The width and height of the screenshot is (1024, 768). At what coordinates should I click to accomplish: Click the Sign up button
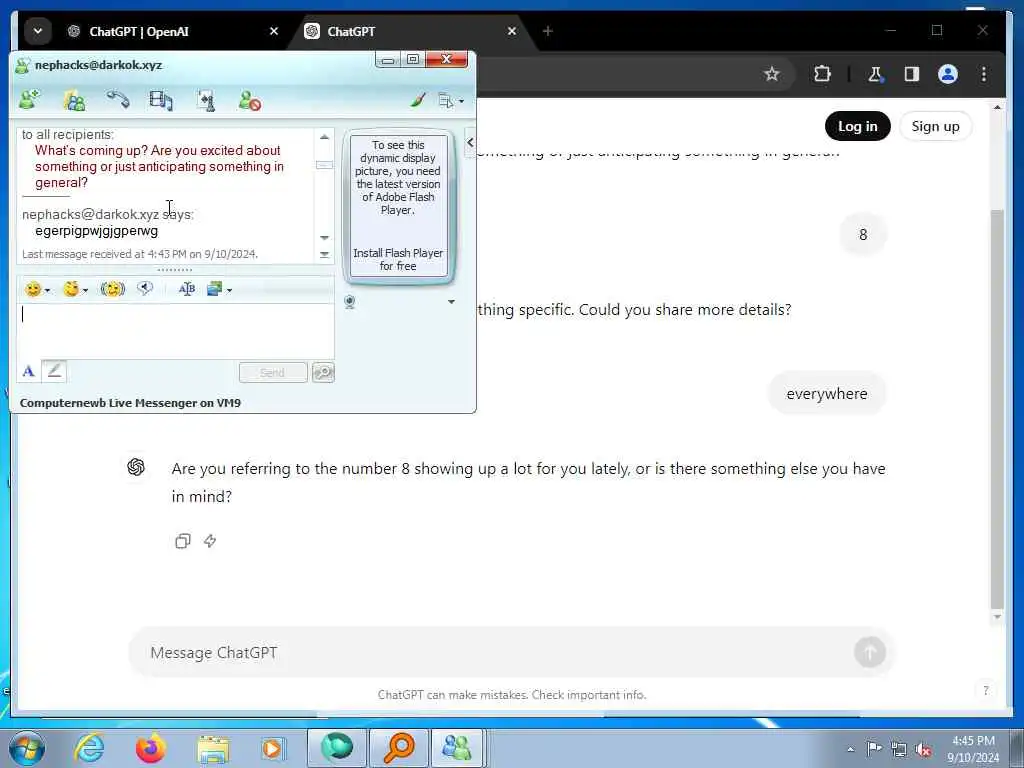pos(935,126)
